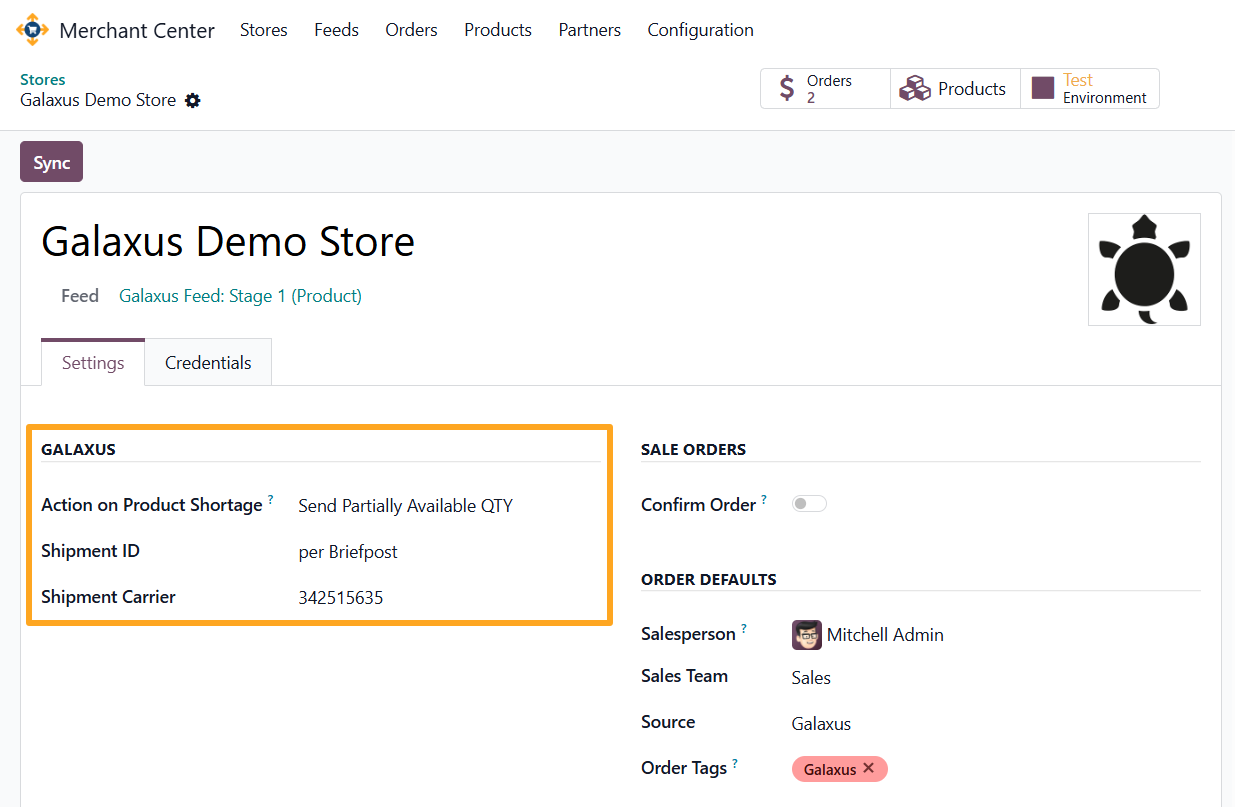Open the Orders dollar stat button
The image size is (1235, 807).
pos(825,88)
